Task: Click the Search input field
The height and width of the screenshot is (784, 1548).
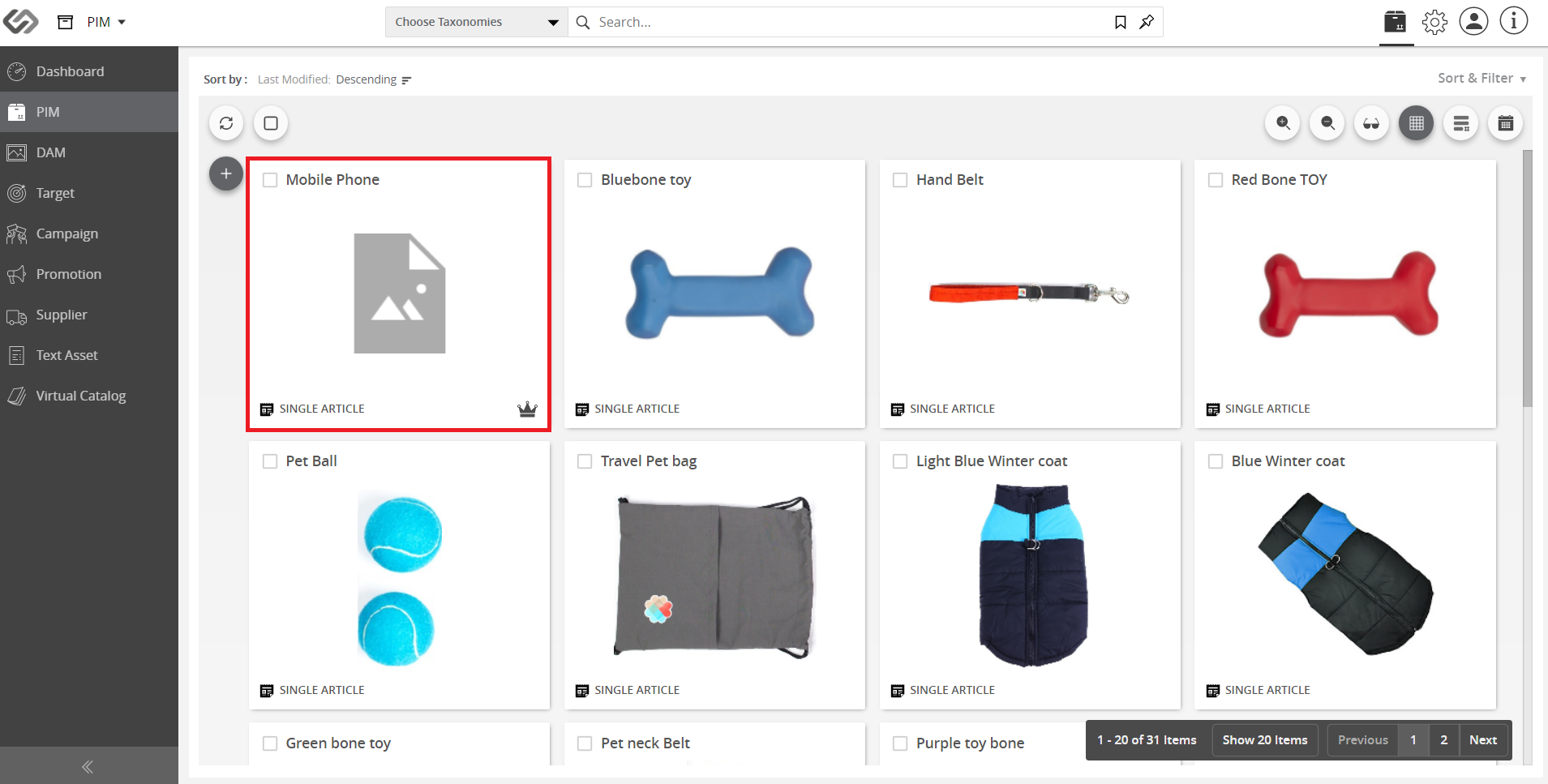Action: (x=851, y=22)
